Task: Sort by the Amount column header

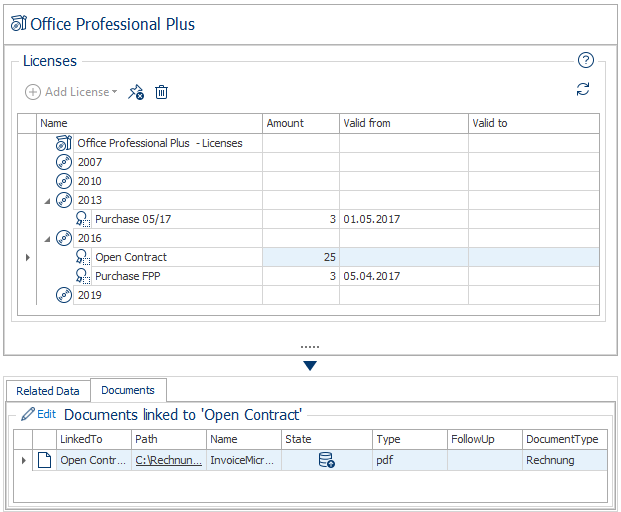Action: pos(301,123)
